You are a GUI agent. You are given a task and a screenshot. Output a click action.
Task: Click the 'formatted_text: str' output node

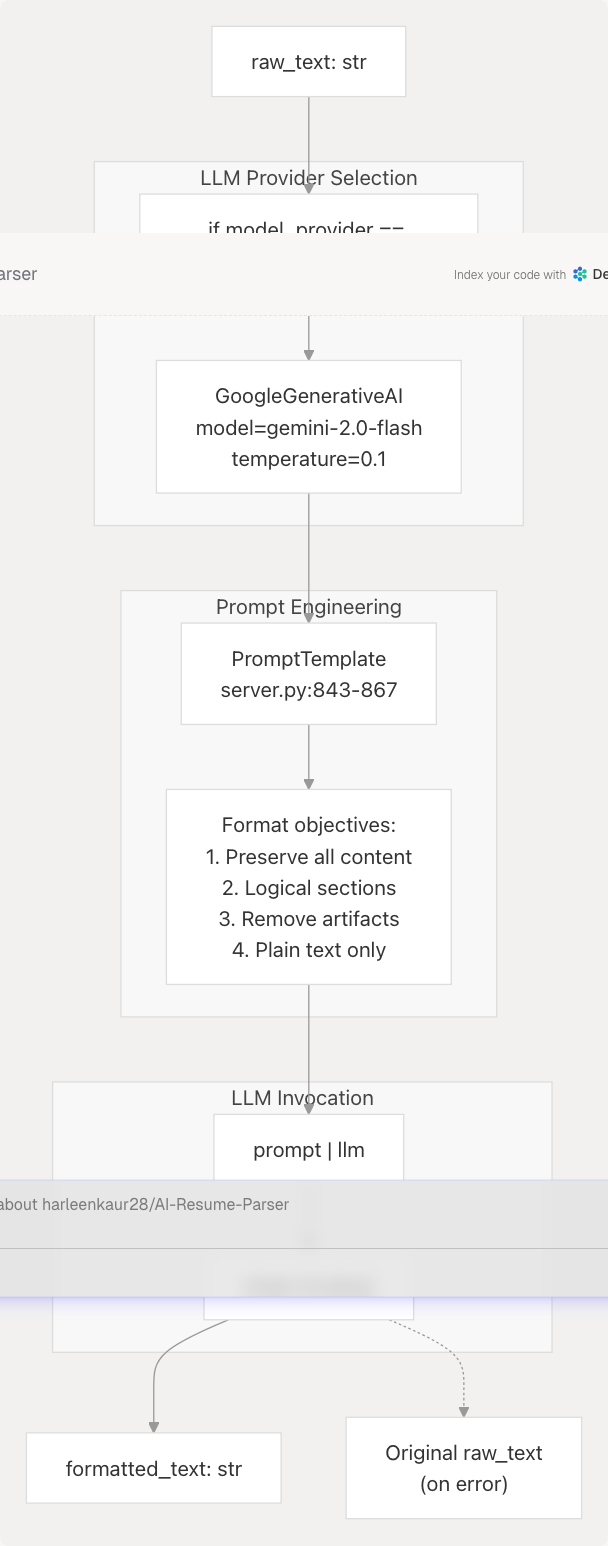point(153,1468)
